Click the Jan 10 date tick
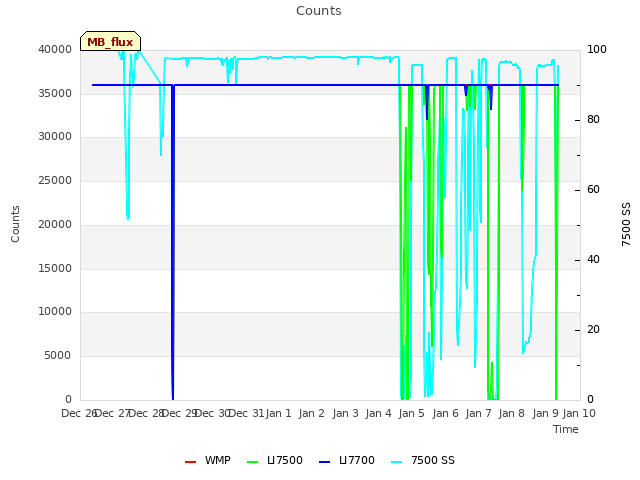This screenshot has height=480, width=640. tap(579, 413)
